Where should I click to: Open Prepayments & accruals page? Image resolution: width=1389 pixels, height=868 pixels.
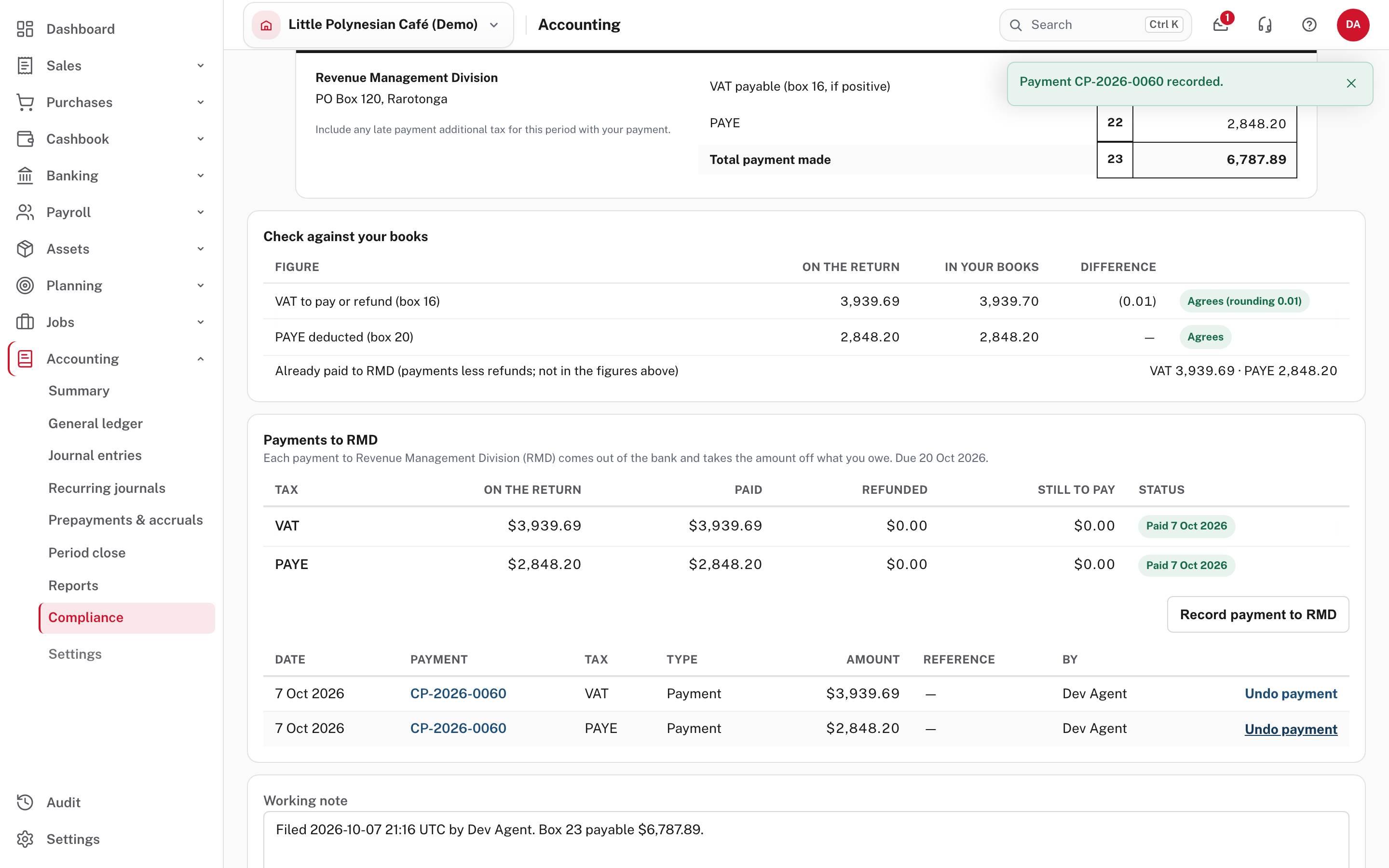pyautogui.click(x=125, y=520)
